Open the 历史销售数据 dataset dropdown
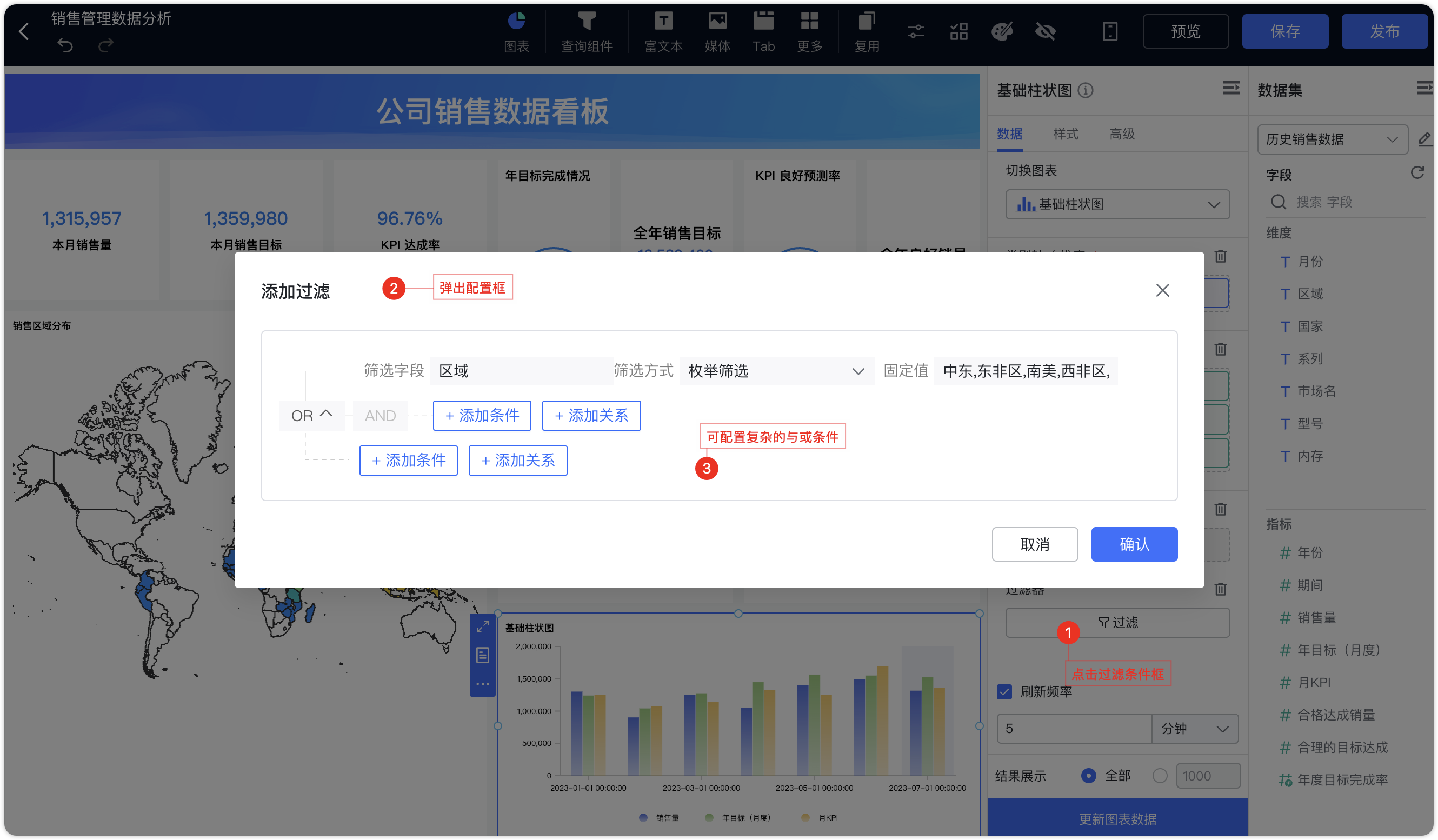Image resolution: width=1438 pixels, height=840 pixels. click(1333, 139)
